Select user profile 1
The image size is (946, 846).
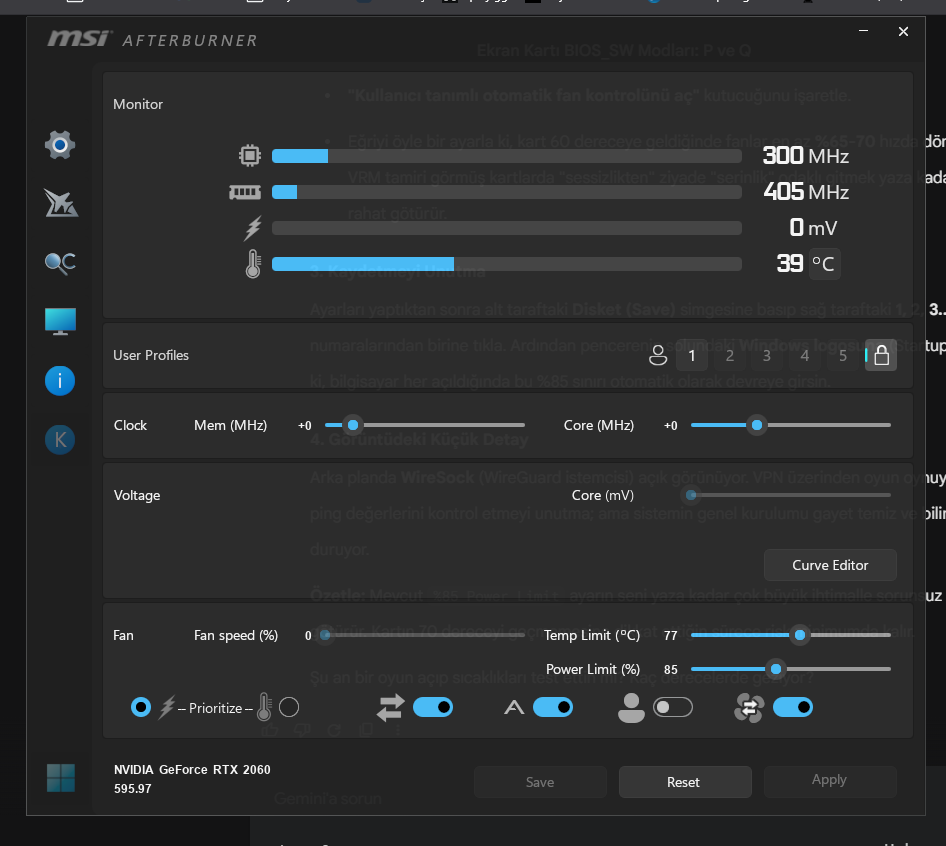click(692, 356)
